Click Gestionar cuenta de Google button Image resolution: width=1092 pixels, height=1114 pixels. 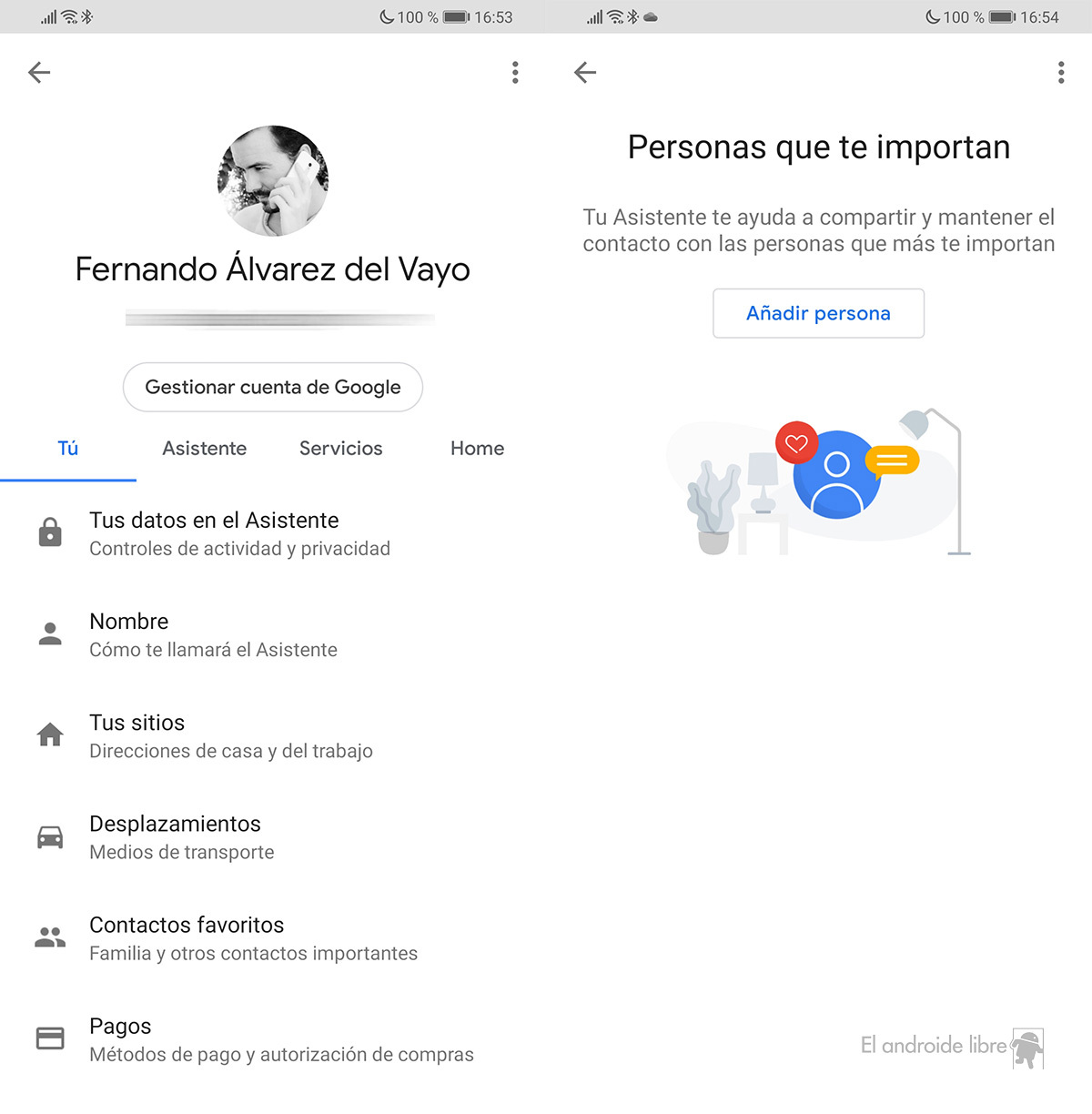273,387
